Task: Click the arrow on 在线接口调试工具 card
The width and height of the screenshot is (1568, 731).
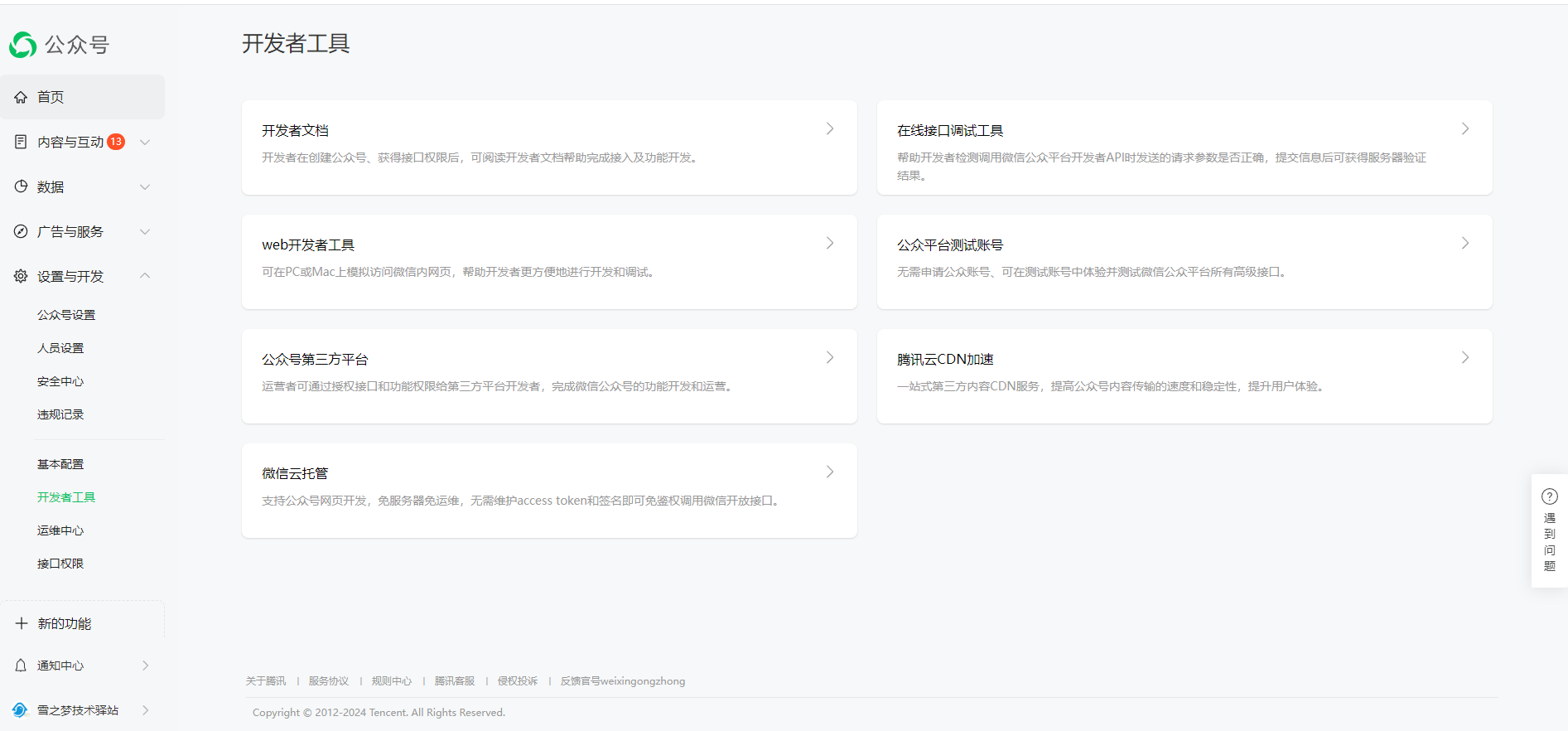Action: click(x=1465, y=128)
